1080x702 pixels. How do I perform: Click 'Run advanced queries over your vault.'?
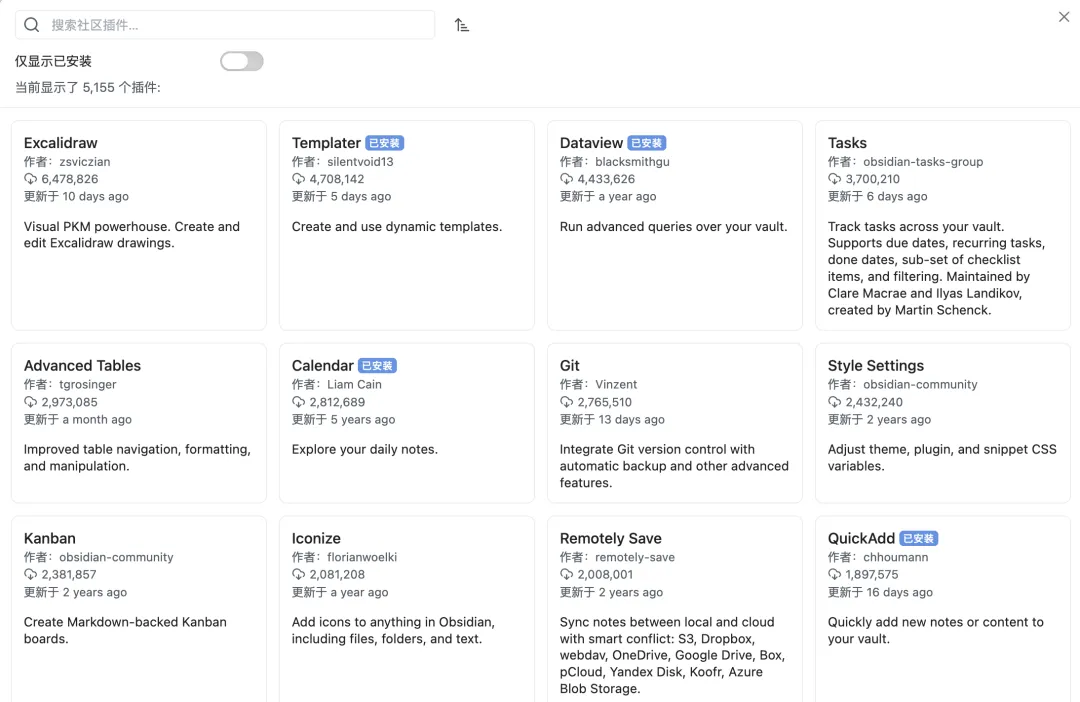[674, 227]
